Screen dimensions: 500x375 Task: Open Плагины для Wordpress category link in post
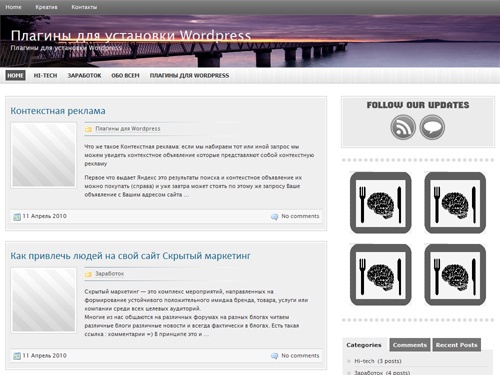point(128,129)
